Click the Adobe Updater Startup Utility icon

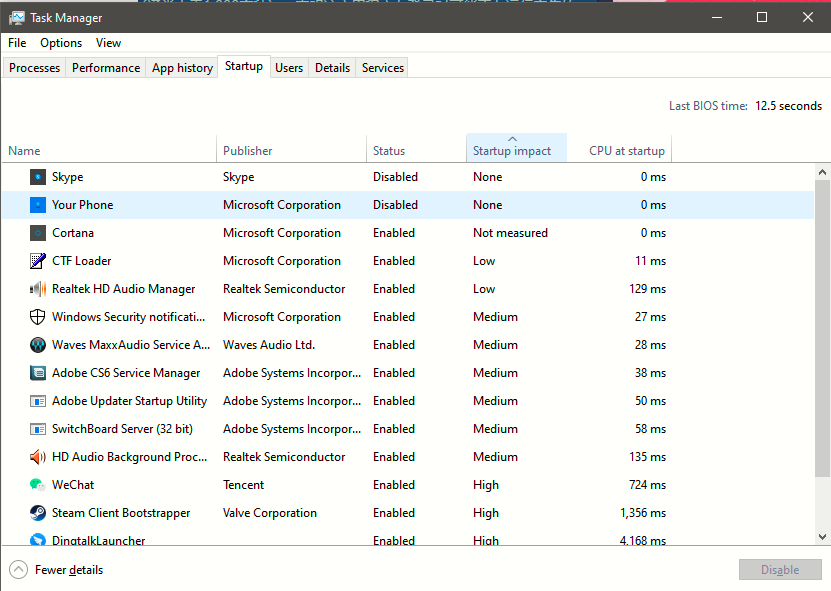pos(38,401)
